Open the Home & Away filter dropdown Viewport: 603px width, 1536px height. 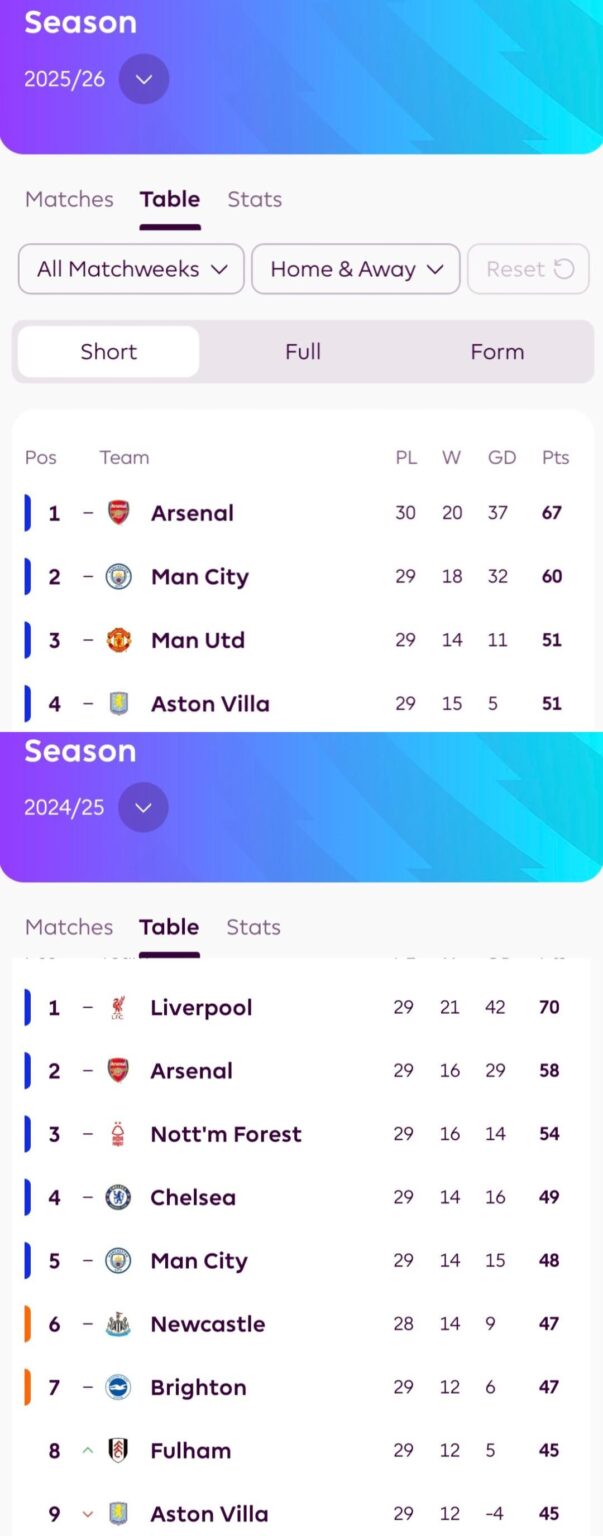(355, 269)
